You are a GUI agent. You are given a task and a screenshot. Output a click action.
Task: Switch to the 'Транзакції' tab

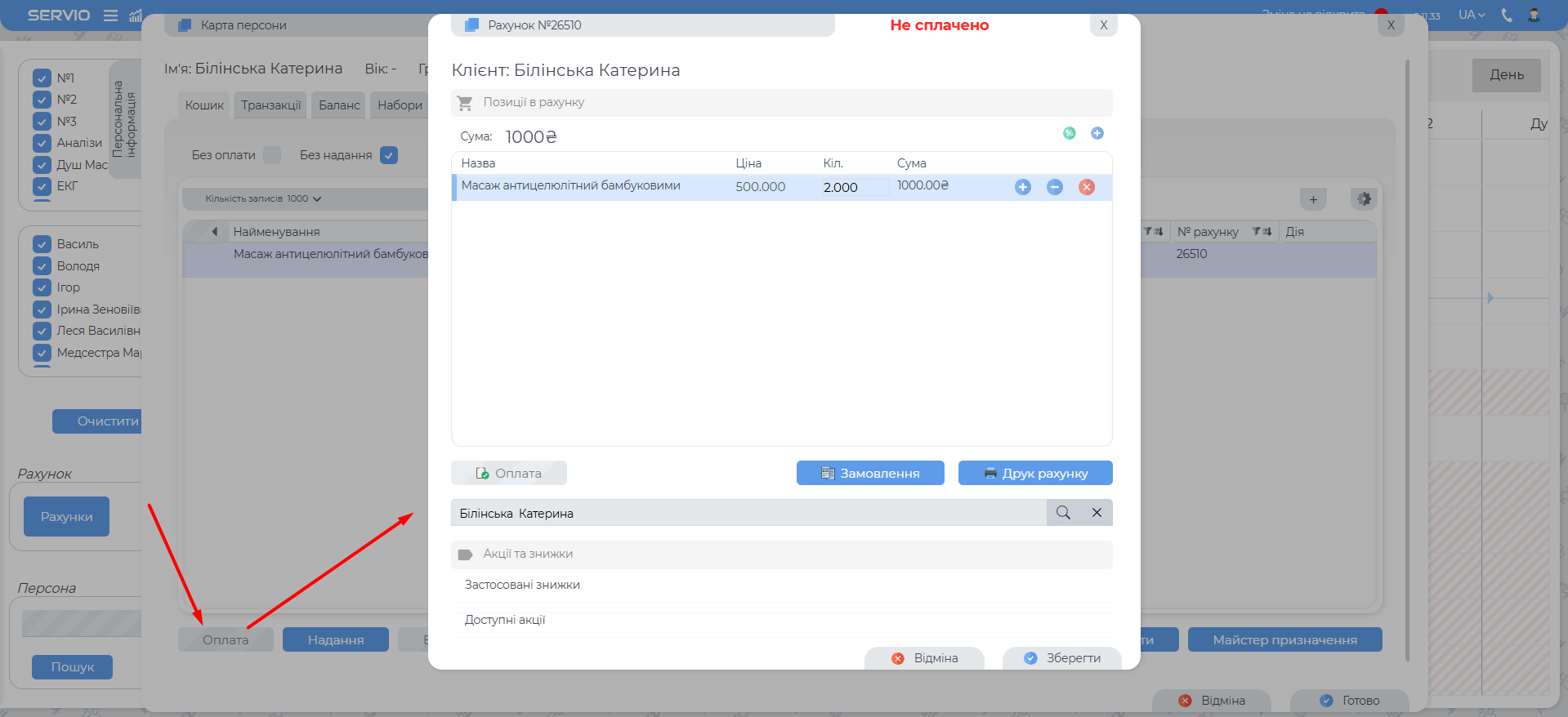click(x=270, y=105)
